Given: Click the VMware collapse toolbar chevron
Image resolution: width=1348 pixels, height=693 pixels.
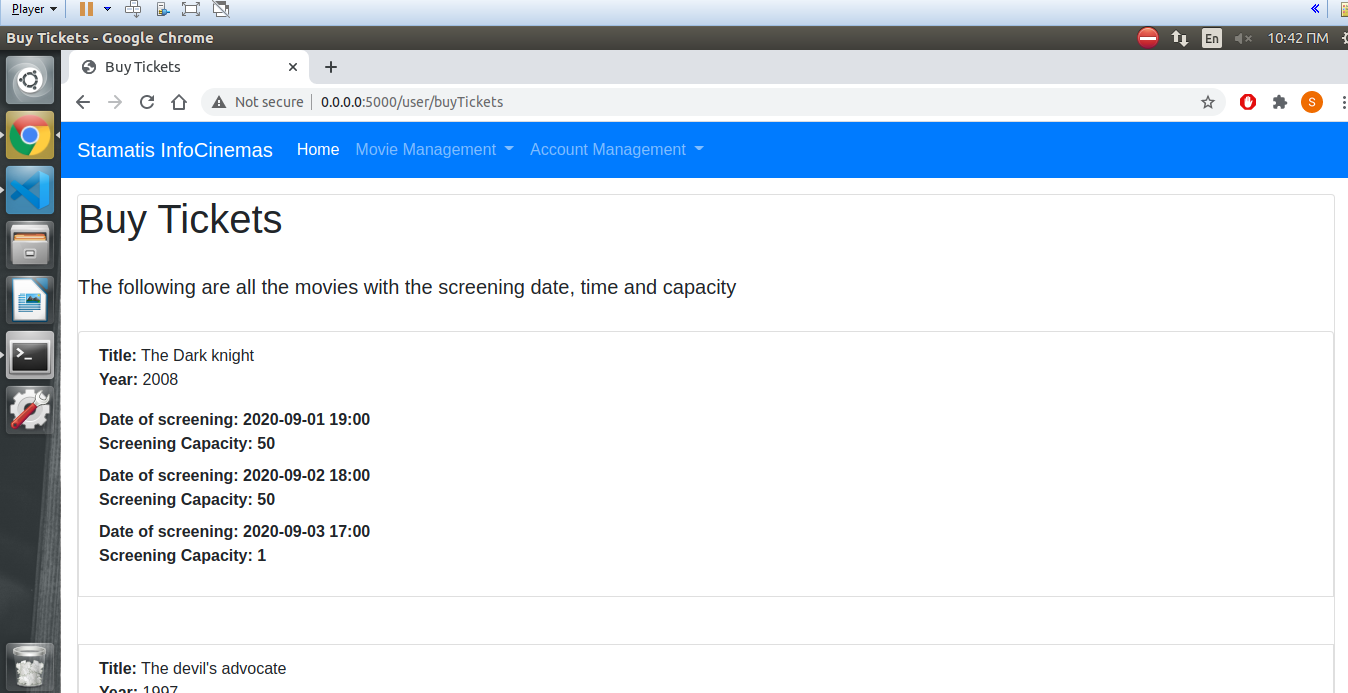Looking at the screenshot, I should (x=1315, y=9).
